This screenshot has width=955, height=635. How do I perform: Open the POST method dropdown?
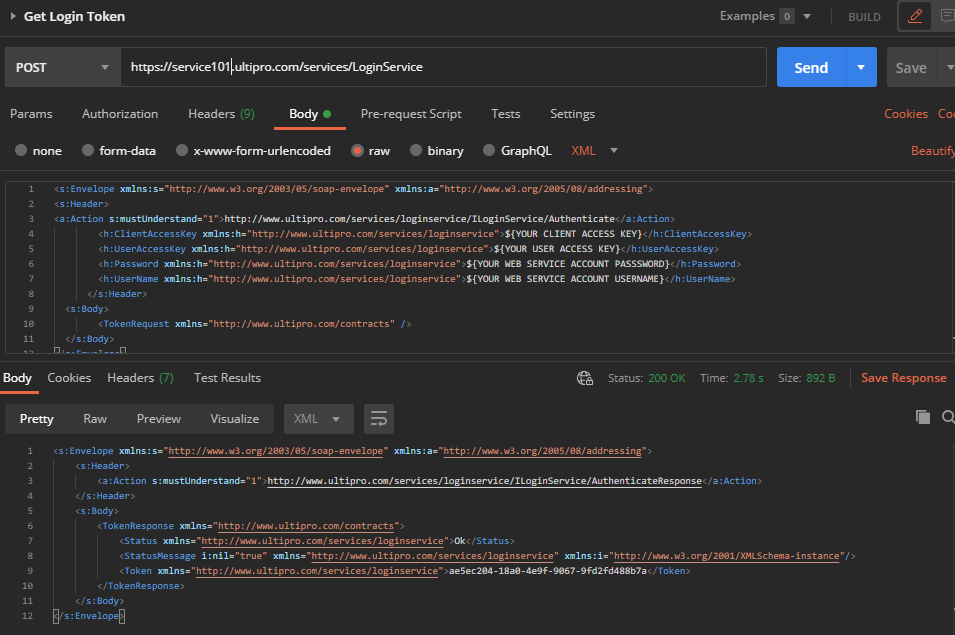coord(63,67)
